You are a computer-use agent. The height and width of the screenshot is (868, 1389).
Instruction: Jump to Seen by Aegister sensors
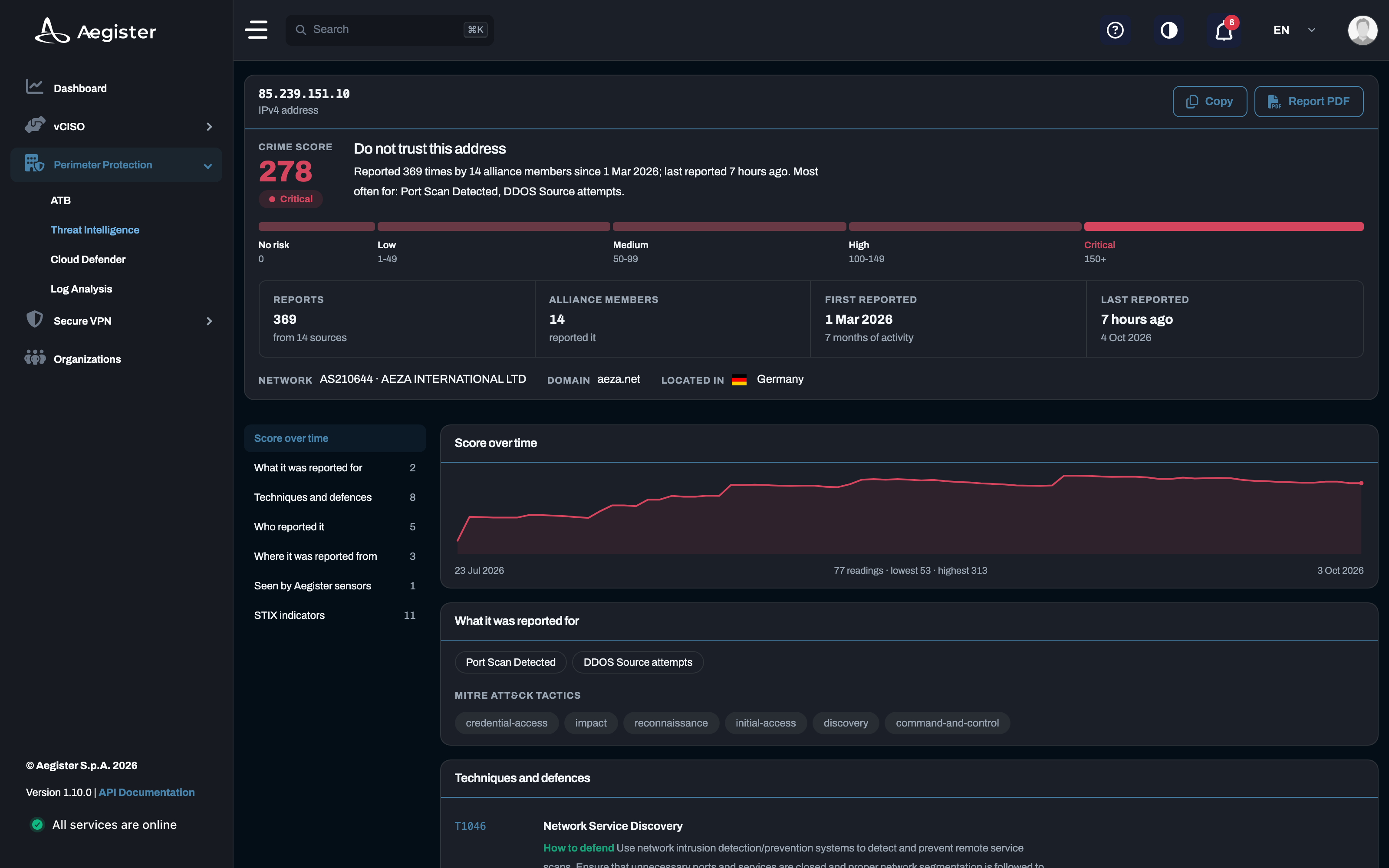pos(335,585)
